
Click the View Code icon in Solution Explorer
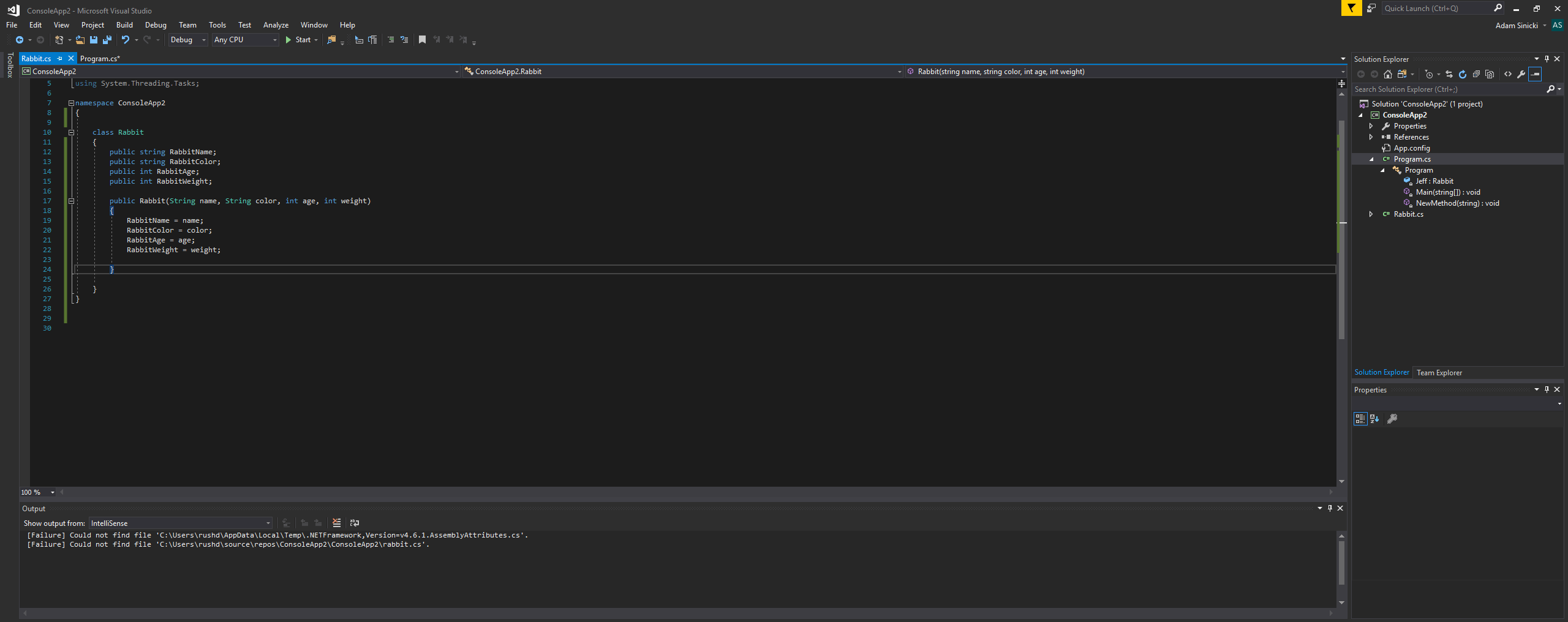(1508, 74)
